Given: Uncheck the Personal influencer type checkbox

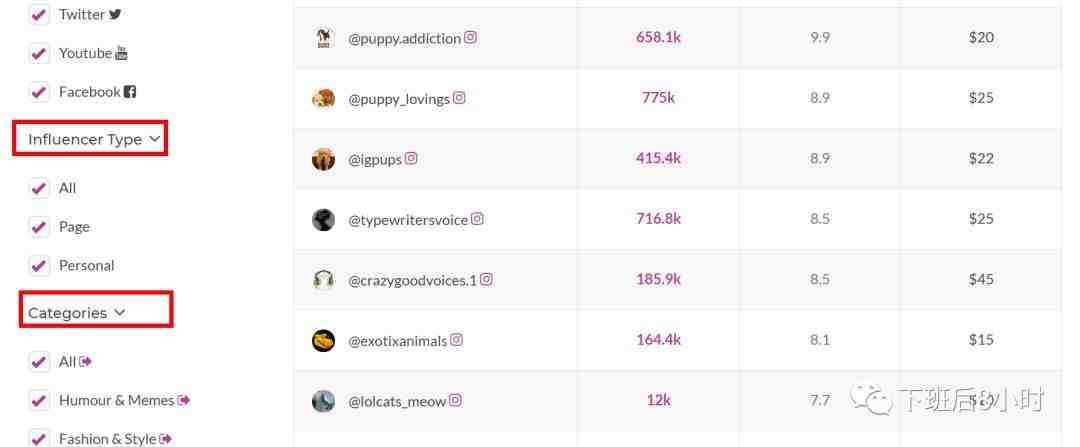Looking at the screenshot, I should [39, 266].
